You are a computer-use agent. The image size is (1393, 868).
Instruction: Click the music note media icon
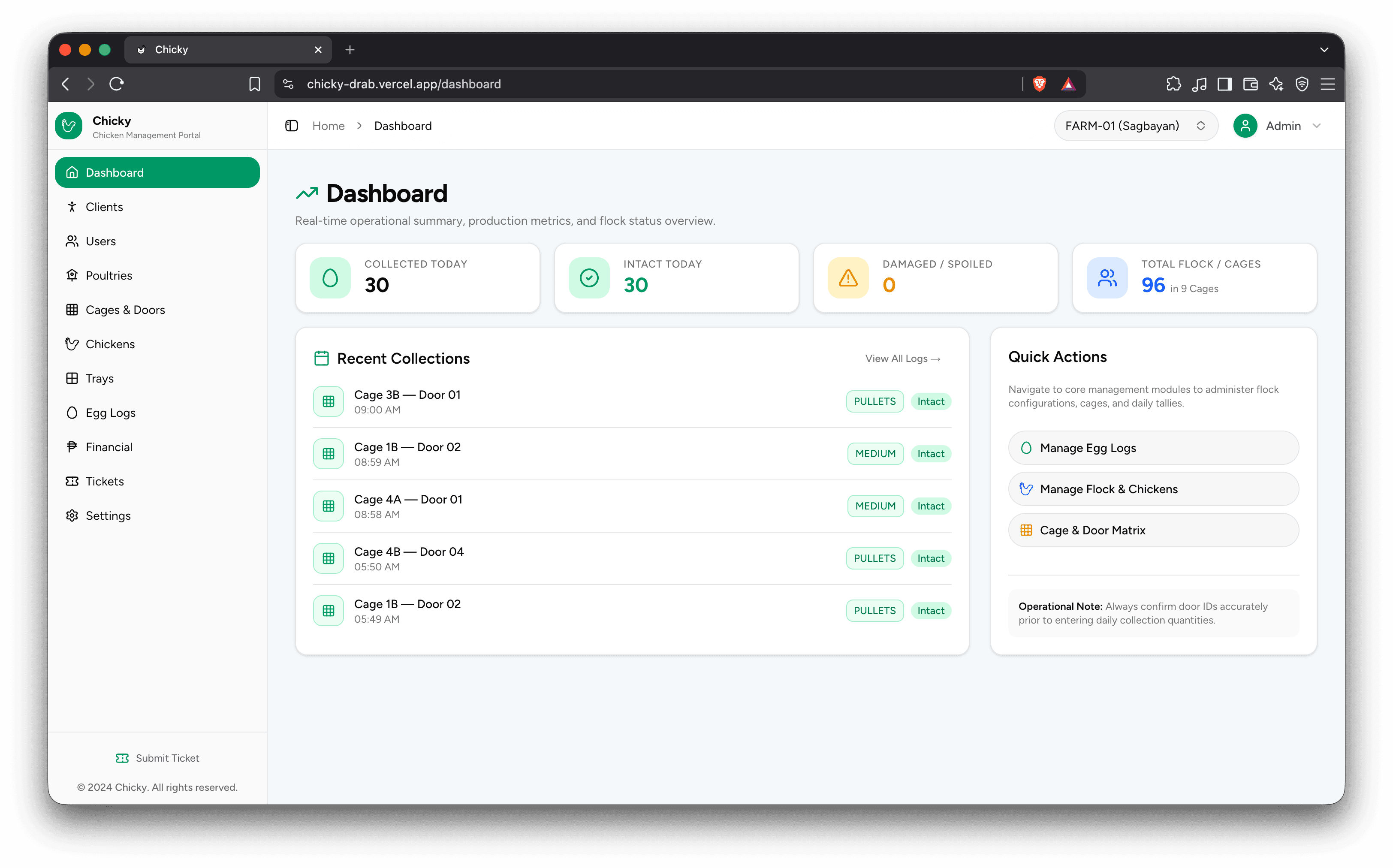coord(1199,84)
